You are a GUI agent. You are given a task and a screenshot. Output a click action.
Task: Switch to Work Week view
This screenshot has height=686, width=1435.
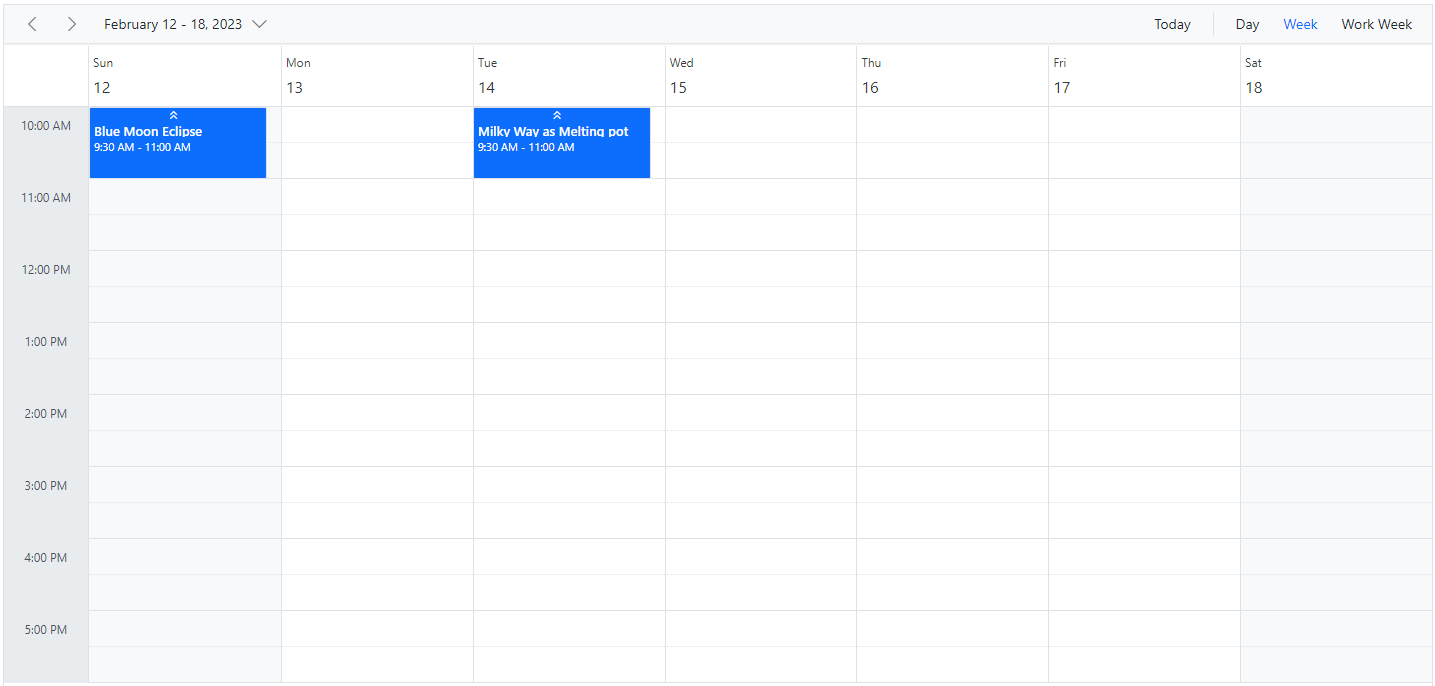pos(1376,24)
